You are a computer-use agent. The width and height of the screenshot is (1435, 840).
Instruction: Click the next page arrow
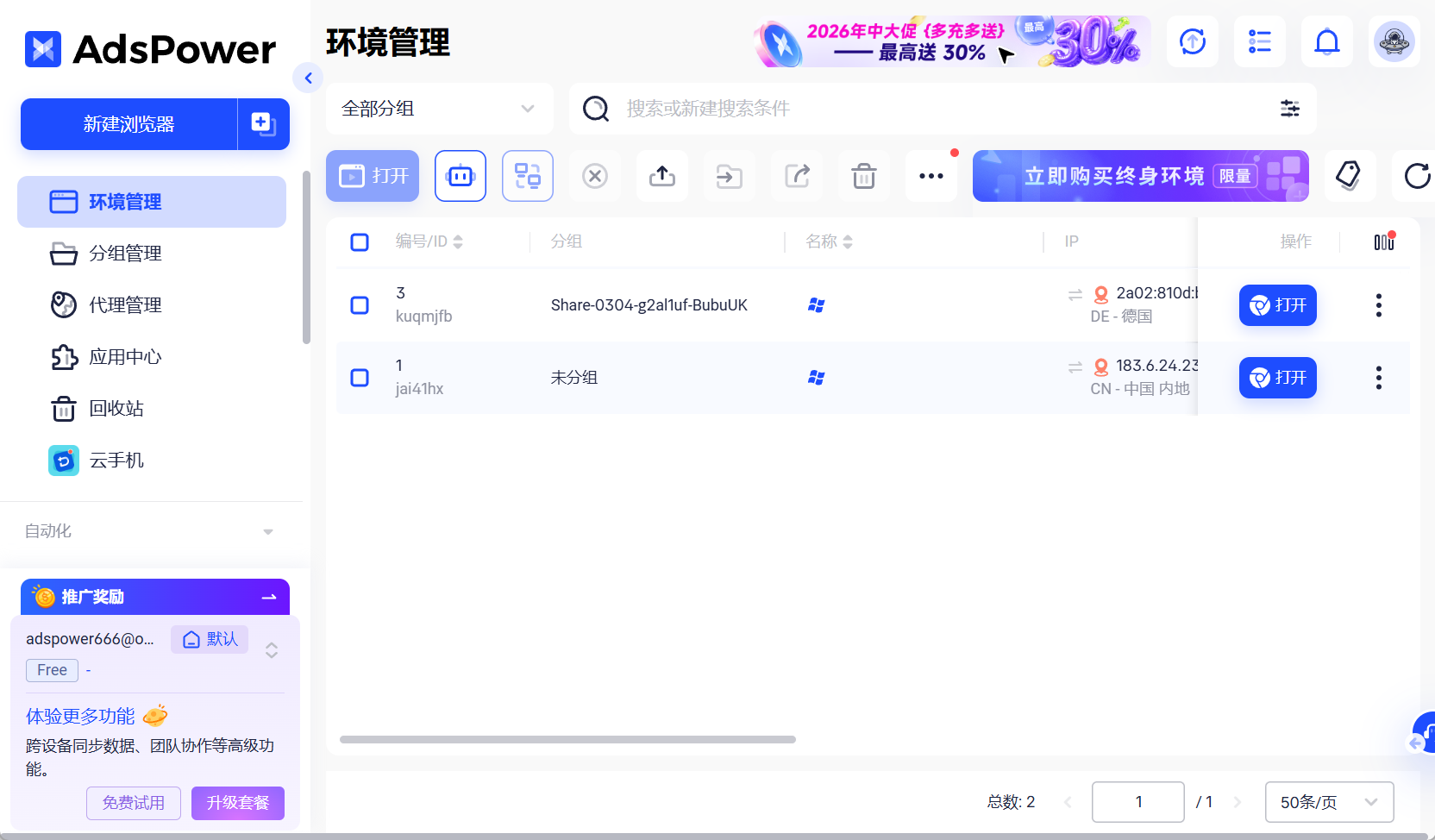[1238, 802]
